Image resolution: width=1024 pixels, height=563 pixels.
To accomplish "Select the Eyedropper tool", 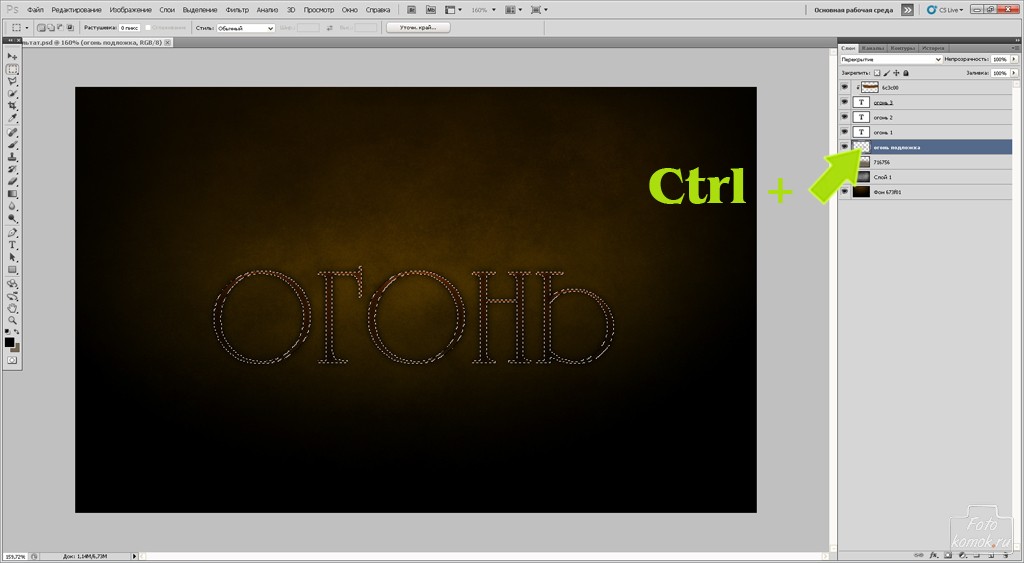I will [12, 118].
